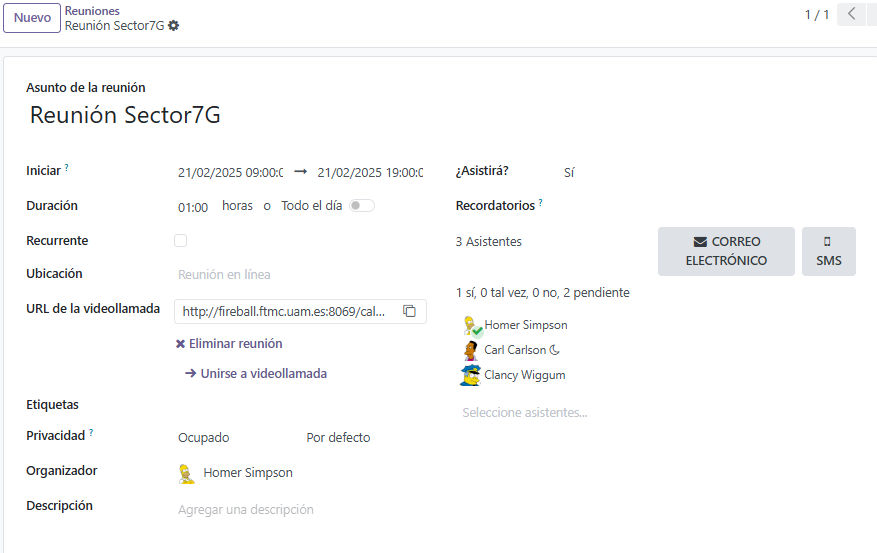The height and width of the screenshot is (553, 877).
Task: Send an SMS to attendees
Action: (828, 251)
